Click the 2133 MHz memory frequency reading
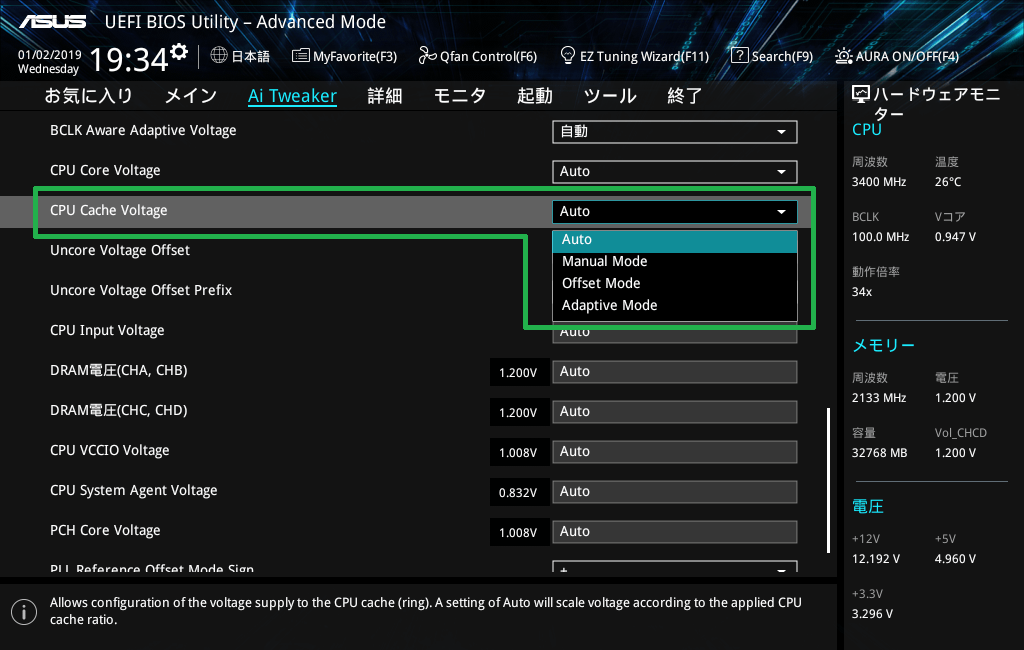The width and height of the screenshot is (1024, 650). click(879, 398)
